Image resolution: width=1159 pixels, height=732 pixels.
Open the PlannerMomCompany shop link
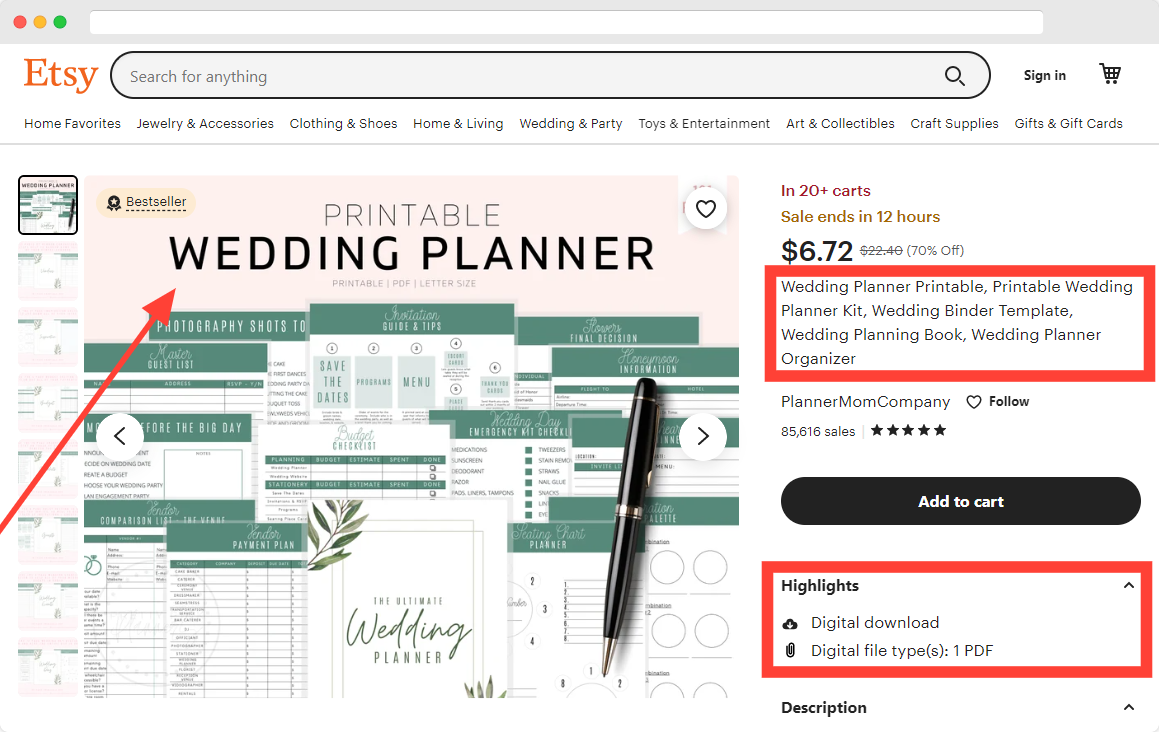click(865, 401)
